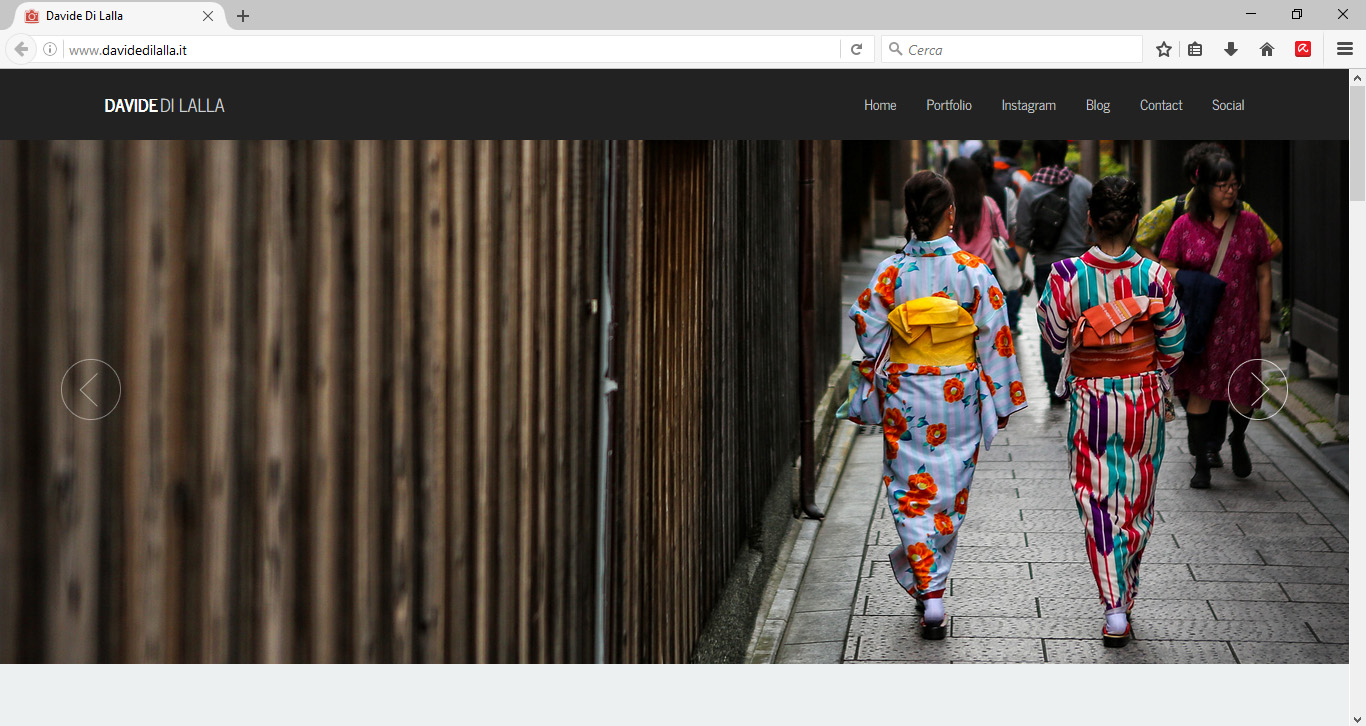Show bookmarks list icon
This screenshot has width=1366, height=726.
point(1195,49)
